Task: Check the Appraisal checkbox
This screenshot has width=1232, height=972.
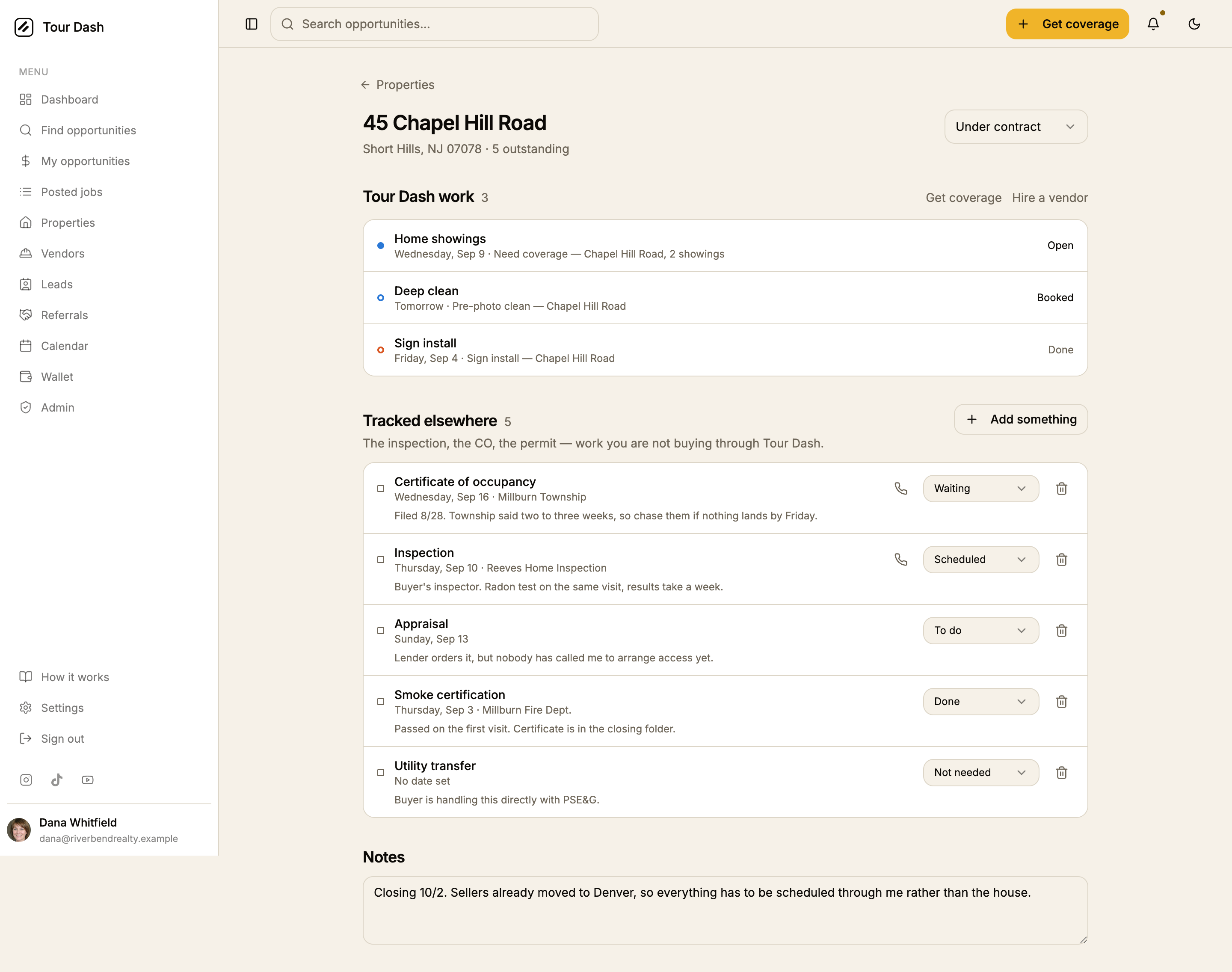Action: 381,631
